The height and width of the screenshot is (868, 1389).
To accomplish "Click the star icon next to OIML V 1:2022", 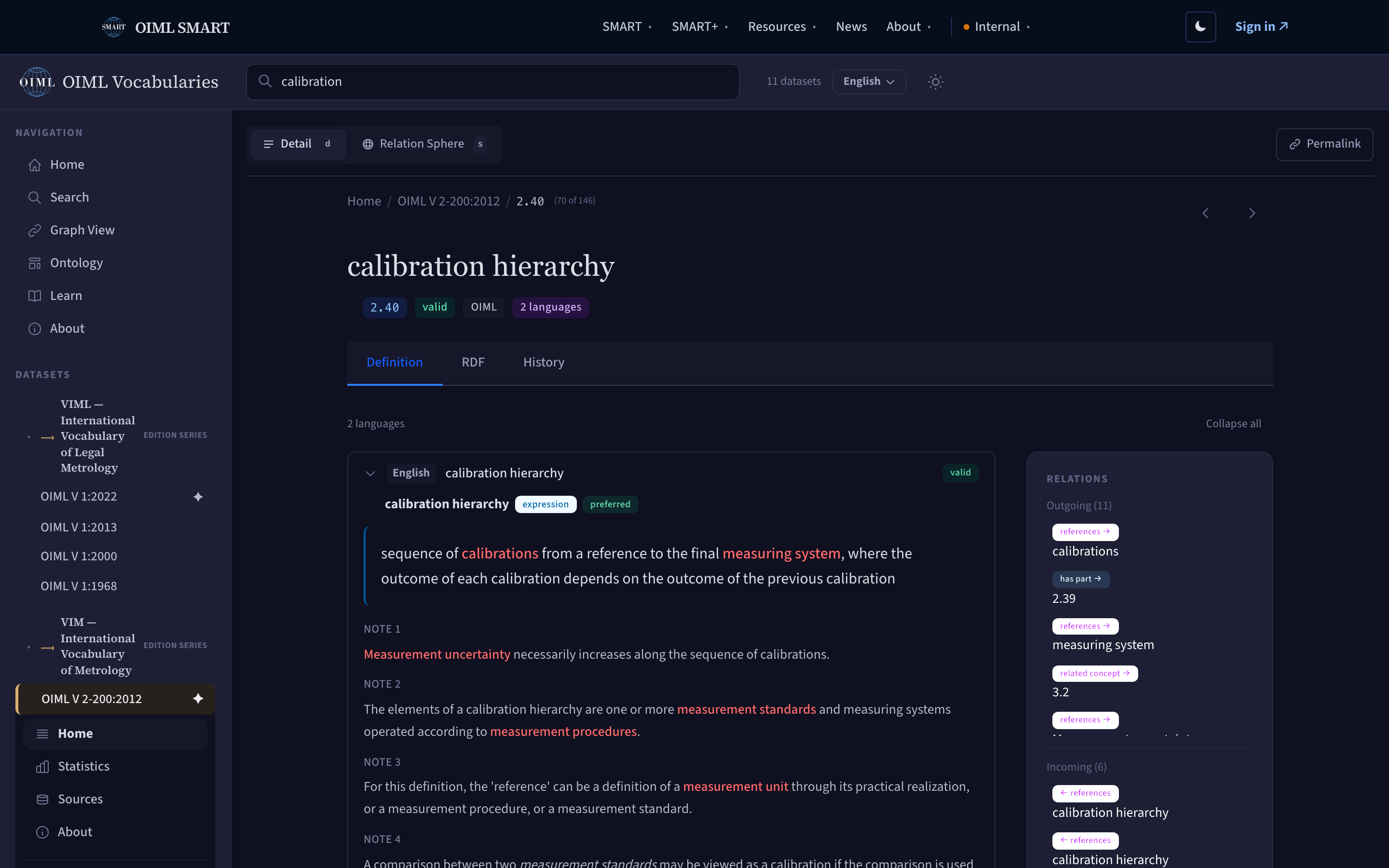I will [x=198, y=497].
